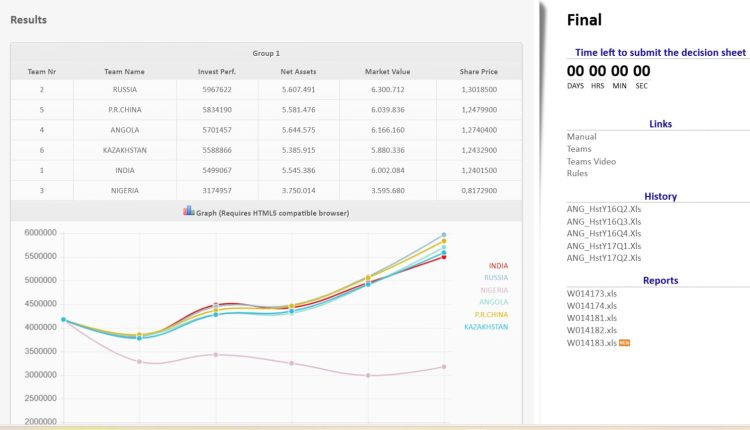
Task: Click the Team Name column header
Action: click(x=125, y=71)
